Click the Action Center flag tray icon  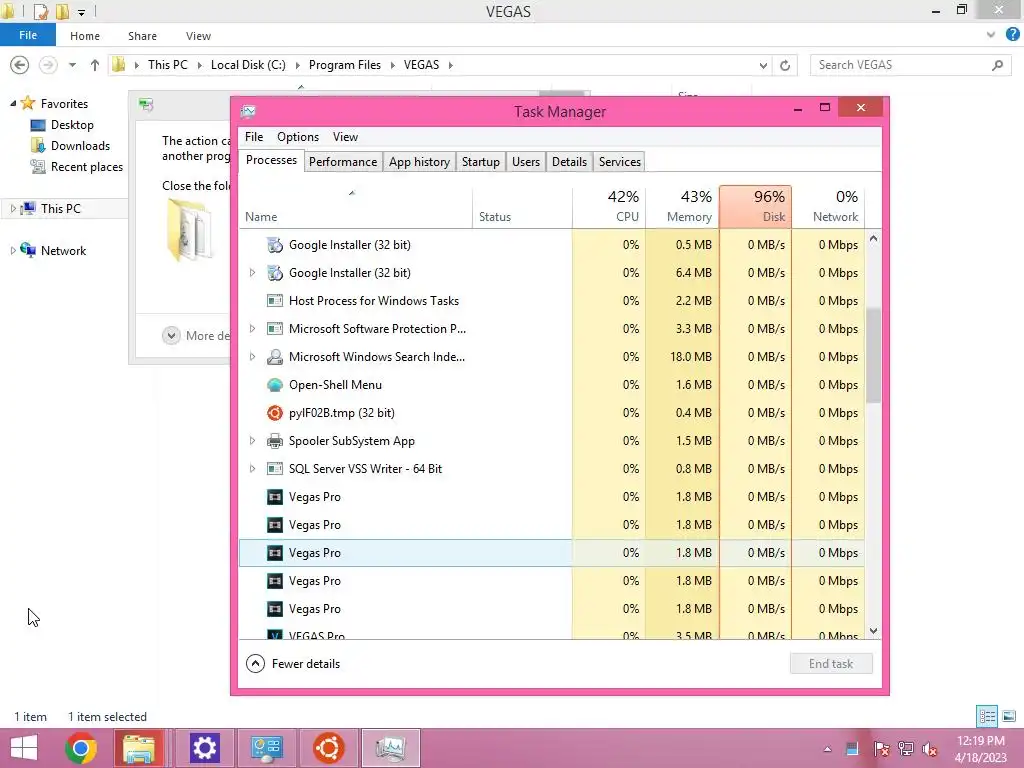881,749
